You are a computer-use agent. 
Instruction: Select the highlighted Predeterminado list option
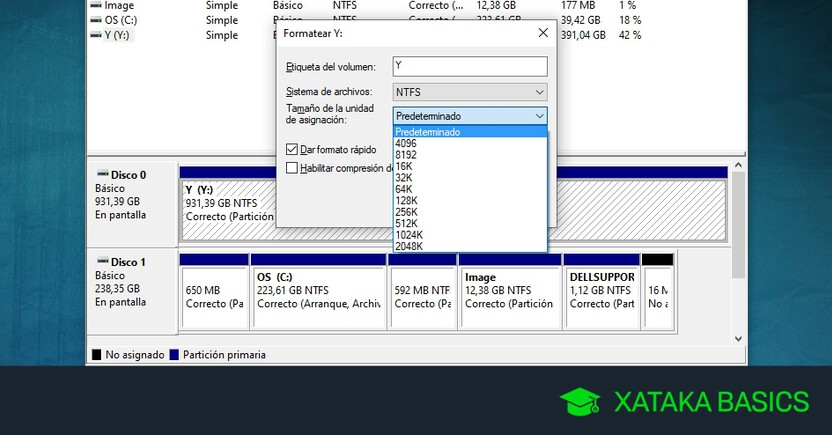(x=428, y=132)
